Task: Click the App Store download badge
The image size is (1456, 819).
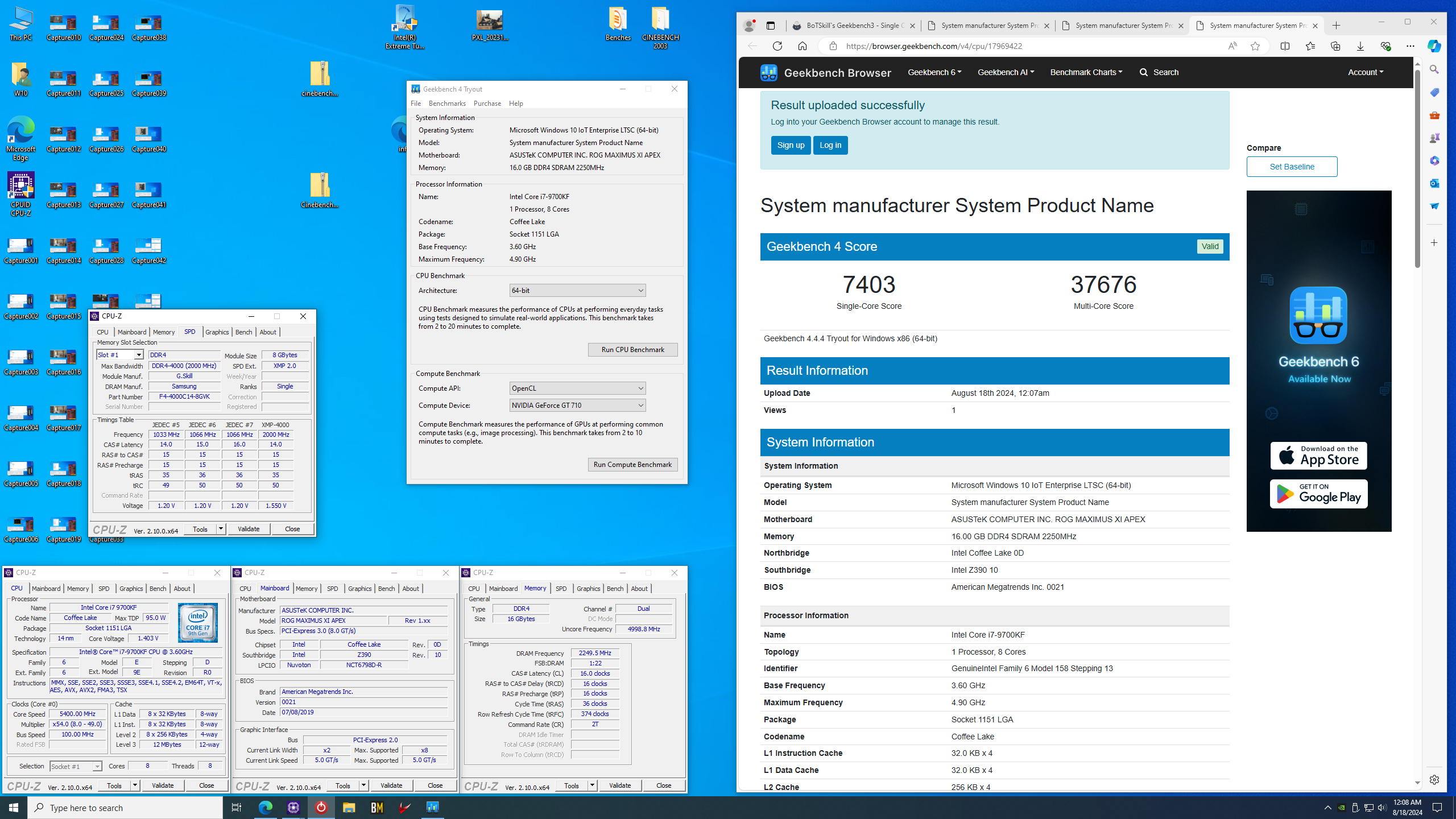Action: tap(1318, 456)
